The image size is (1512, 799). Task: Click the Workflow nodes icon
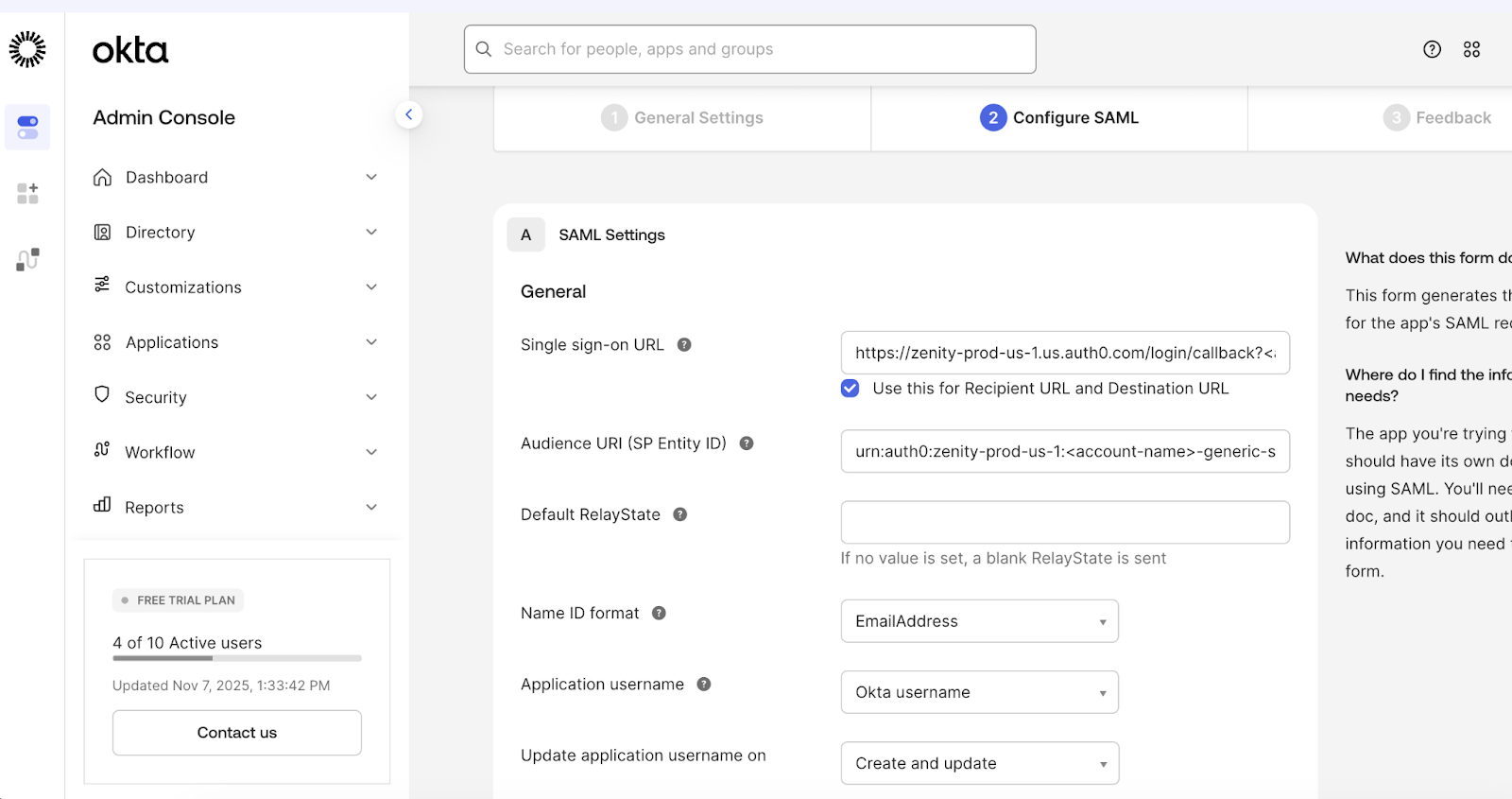coord(102,449)
